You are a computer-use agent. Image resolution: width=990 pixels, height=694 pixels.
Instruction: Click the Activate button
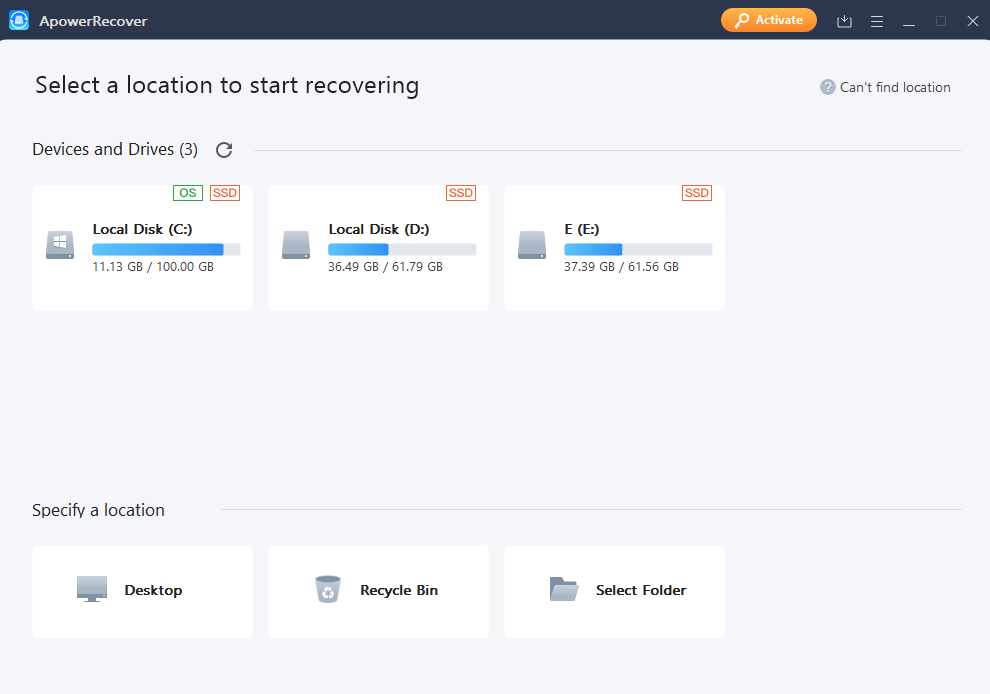(768, 19)
